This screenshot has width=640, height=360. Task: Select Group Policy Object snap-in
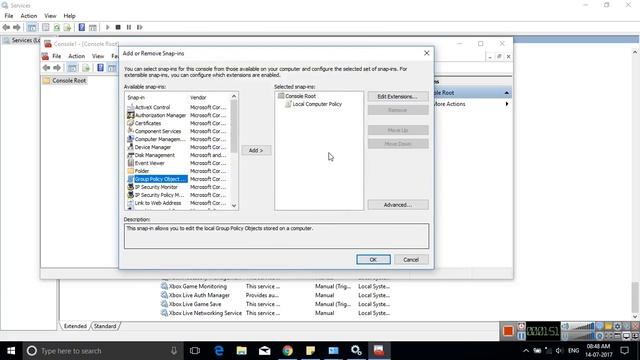click(157, 179)
